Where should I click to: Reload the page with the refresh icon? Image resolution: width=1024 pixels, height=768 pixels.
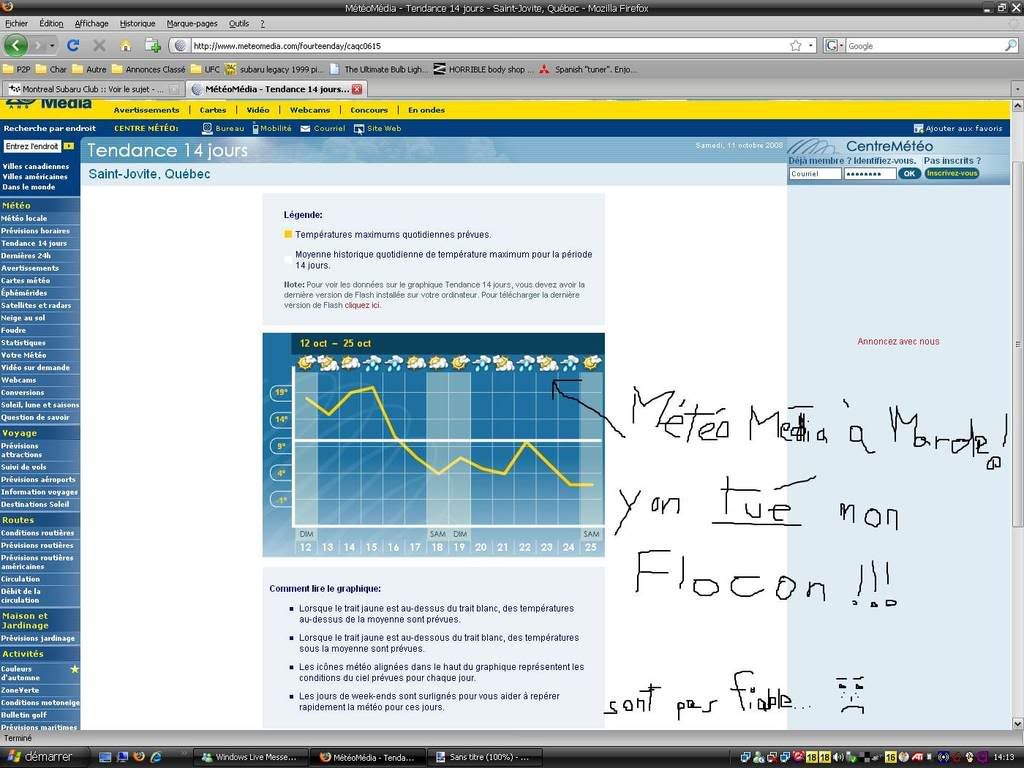click(x=73, y=46)
